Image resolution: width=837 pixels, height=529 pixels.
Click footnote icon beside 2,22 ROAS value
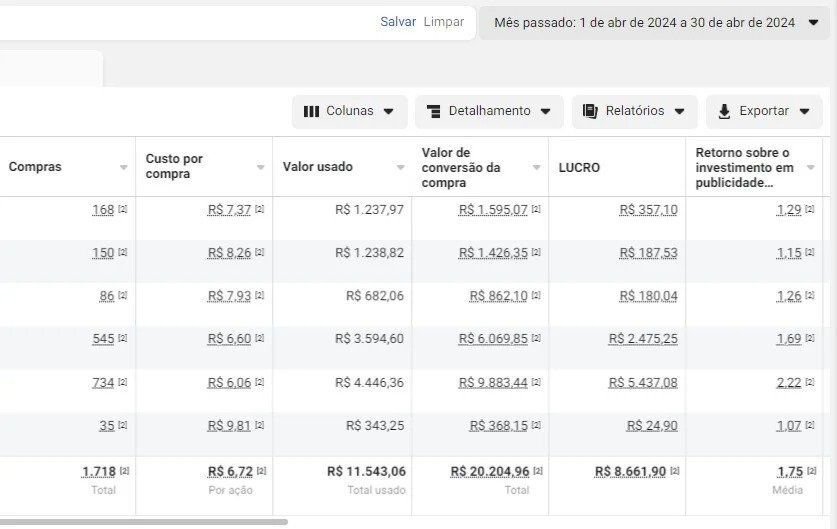click(810, 383)
